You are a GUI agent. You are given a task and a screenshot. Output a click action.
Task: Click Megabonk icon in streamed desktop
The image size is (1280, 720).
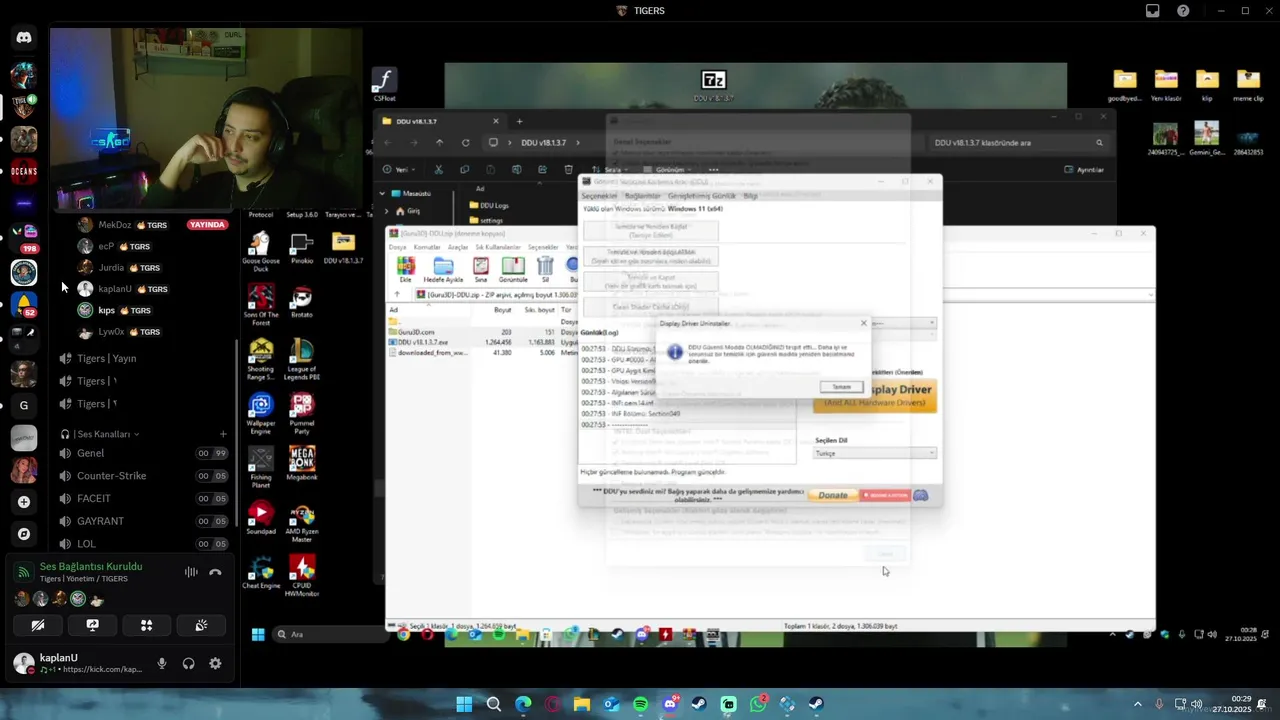point(302,463)
